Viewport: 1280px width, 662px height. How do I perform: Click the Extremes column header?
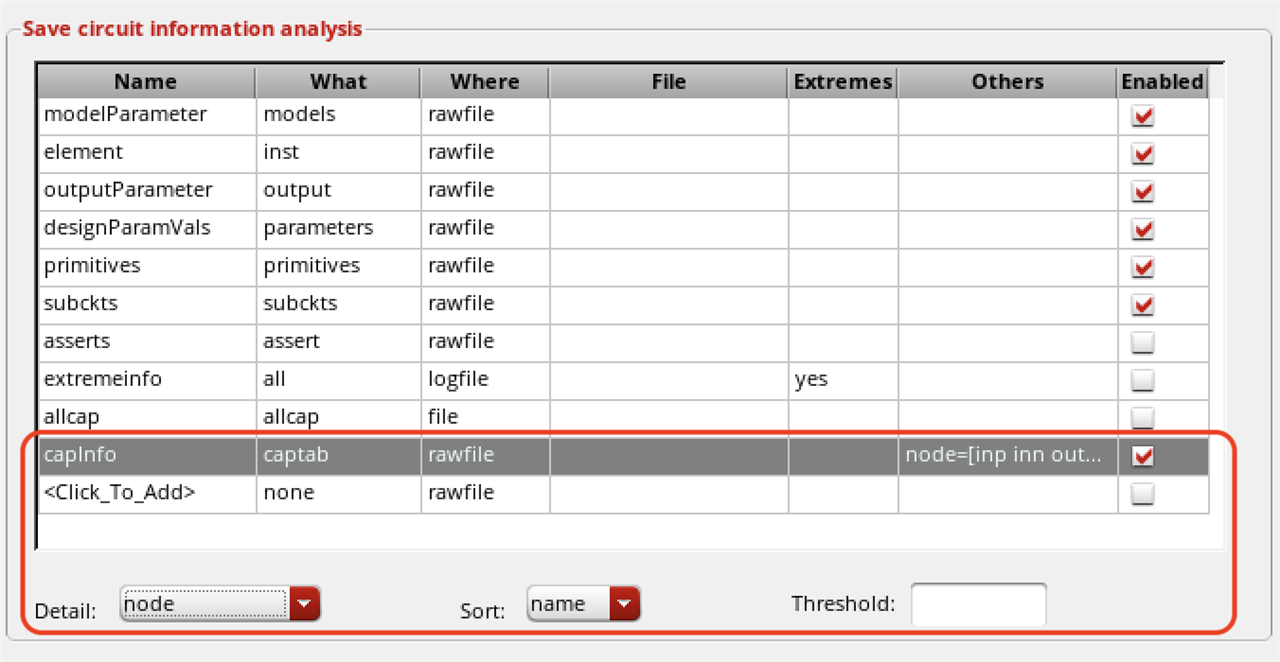click(843, 82)
